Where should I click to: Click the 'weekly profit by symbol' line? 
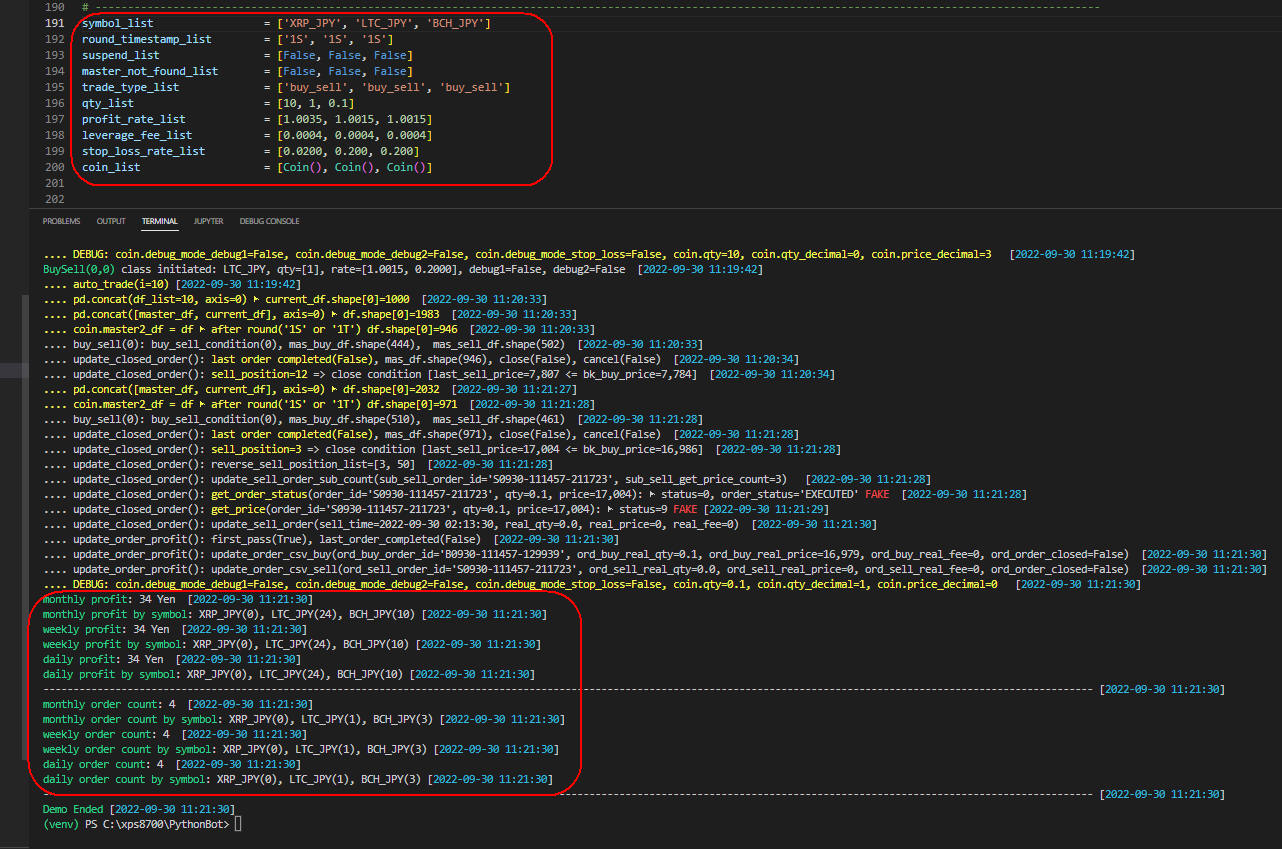pos(291,644)
